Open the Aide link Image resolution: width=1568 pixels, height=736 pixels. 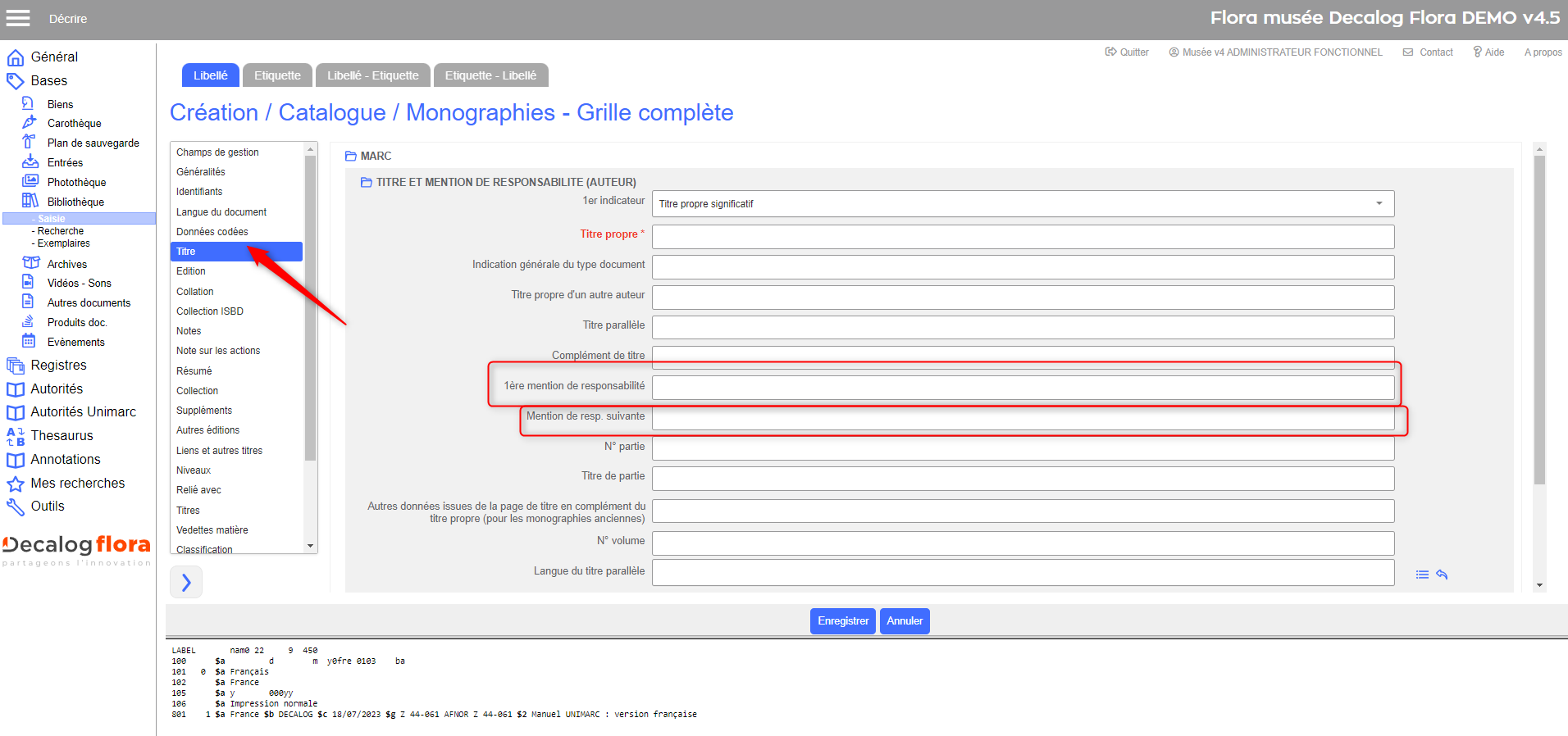(x=1488, y=52)
